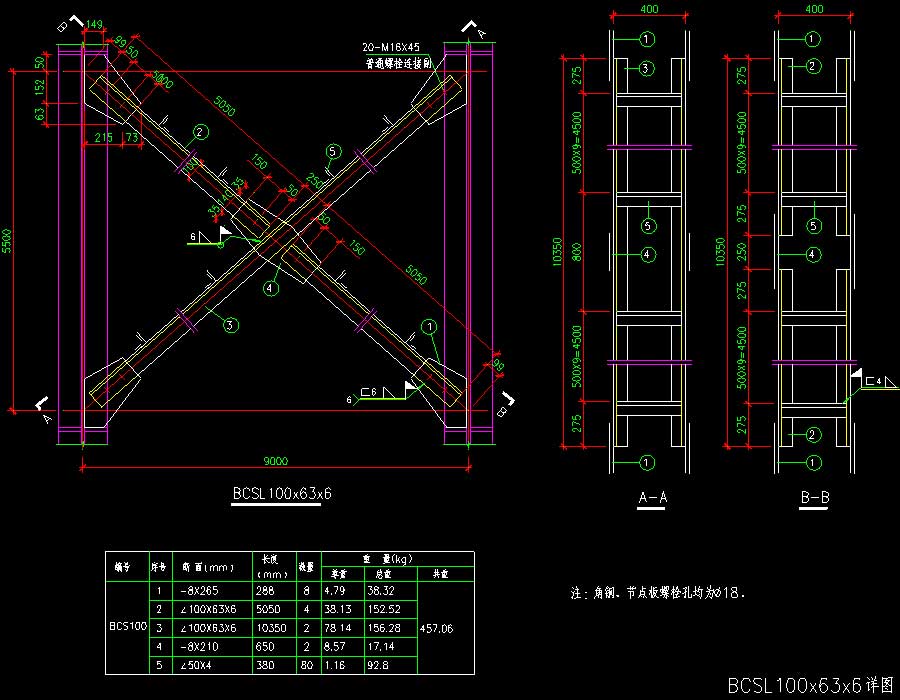The image size is (900, 700).
Task: Click the "⊏4" weld symbol beside section B-B
Action: 873,381
